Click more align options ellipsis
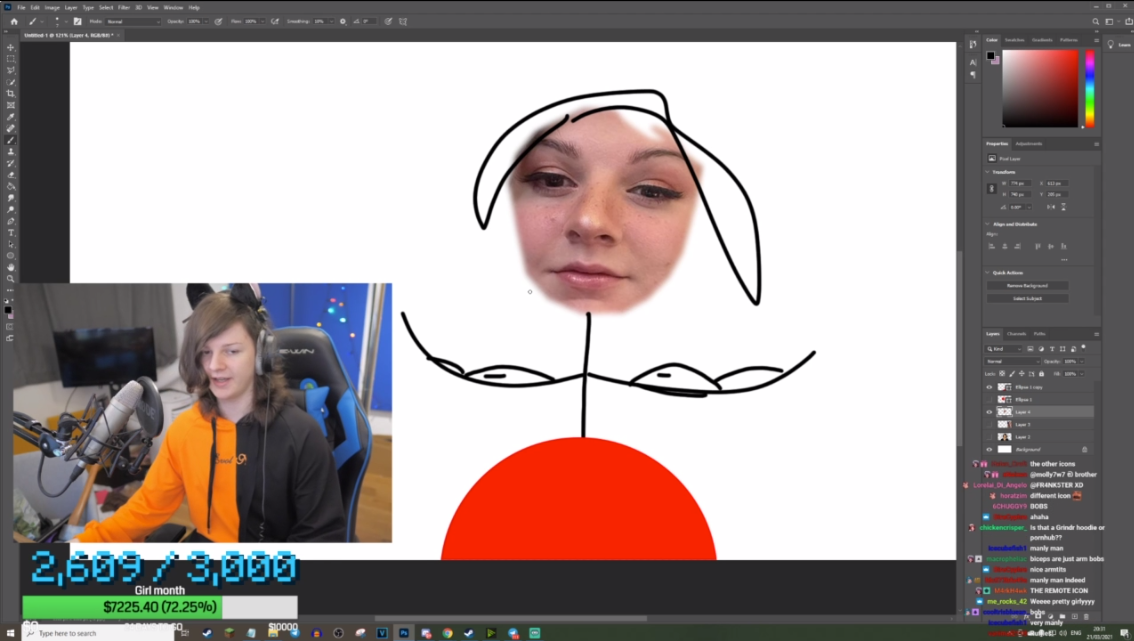Viewport: 1134px width, 641px height. coord(1064,259)
